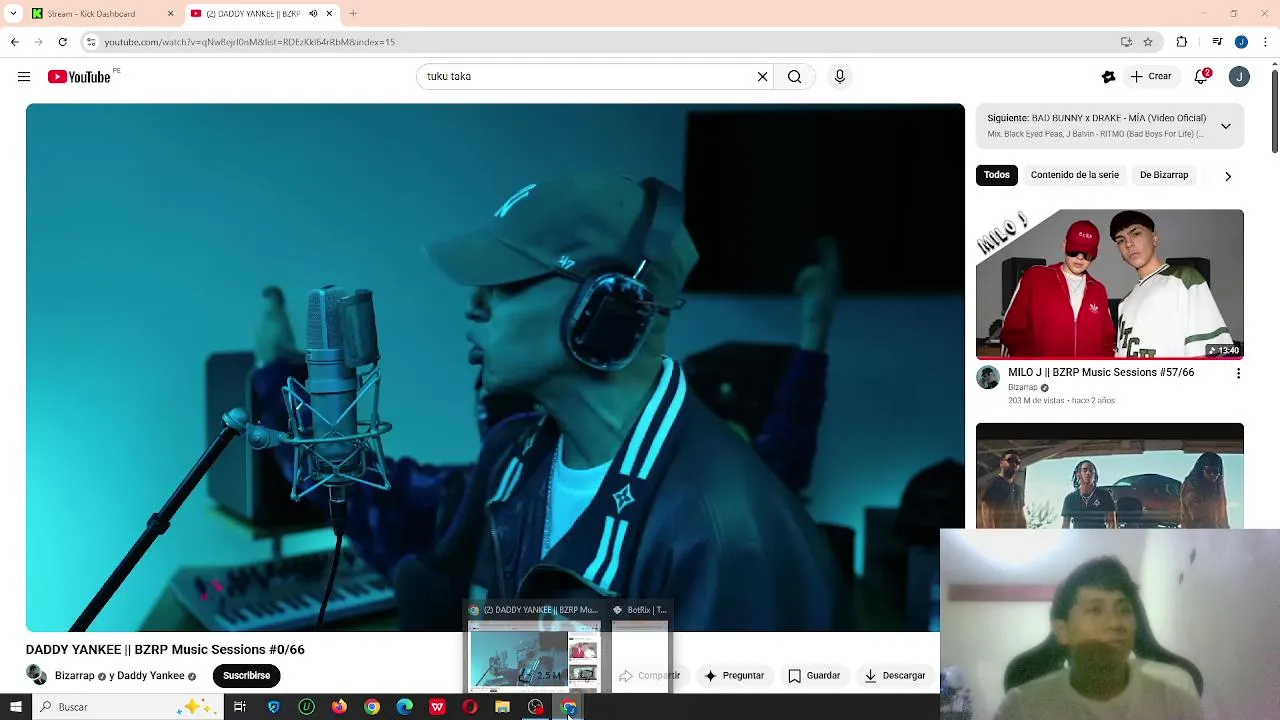Click the address bar URL
The width and height of the screenshot is (1280, 720).
coord(250,42)
